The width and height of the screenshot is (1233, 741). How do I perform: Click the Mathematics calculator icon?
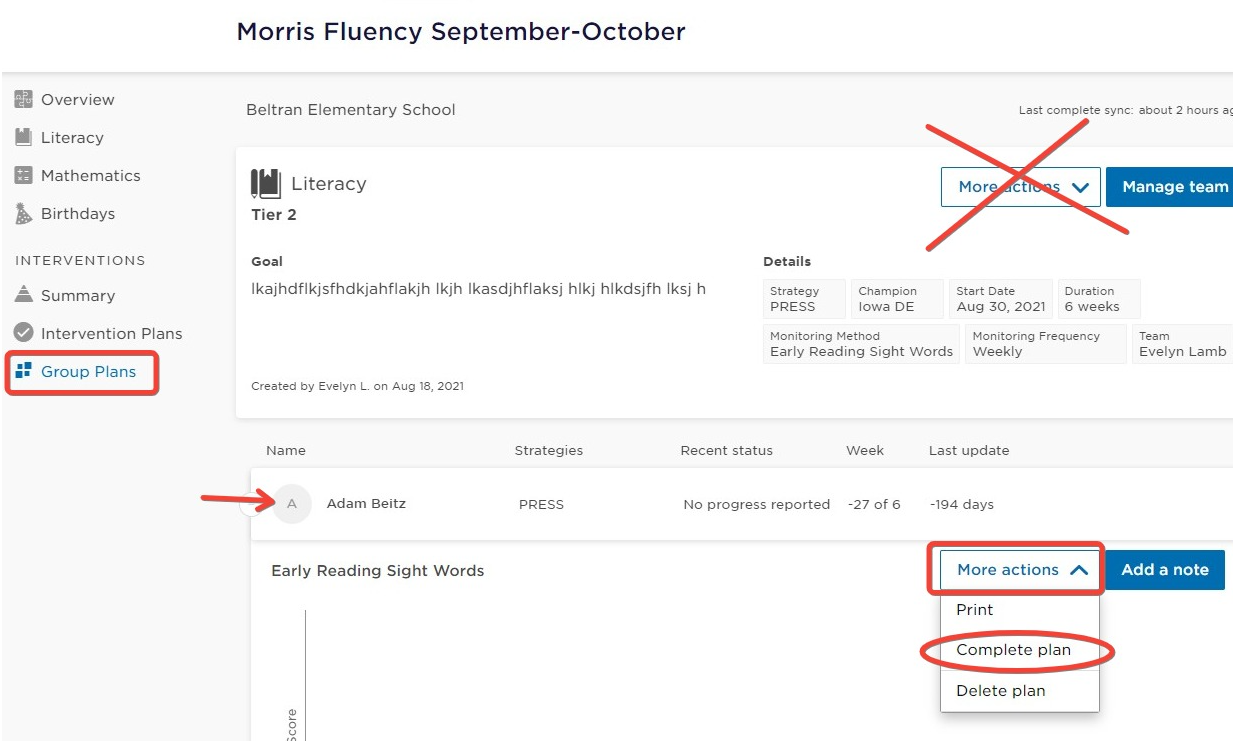pos(23,175)
